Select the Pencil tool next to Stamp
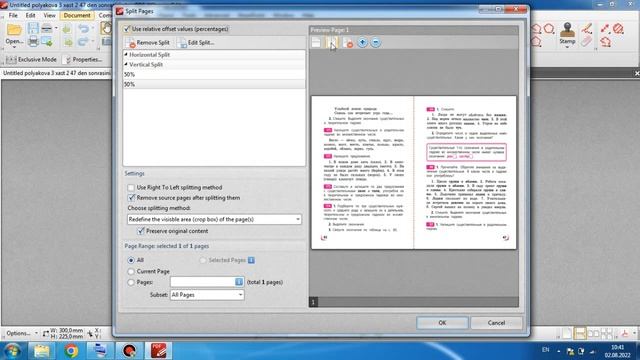The width and height of the screenshot is (640, 360). click(587, 29)
